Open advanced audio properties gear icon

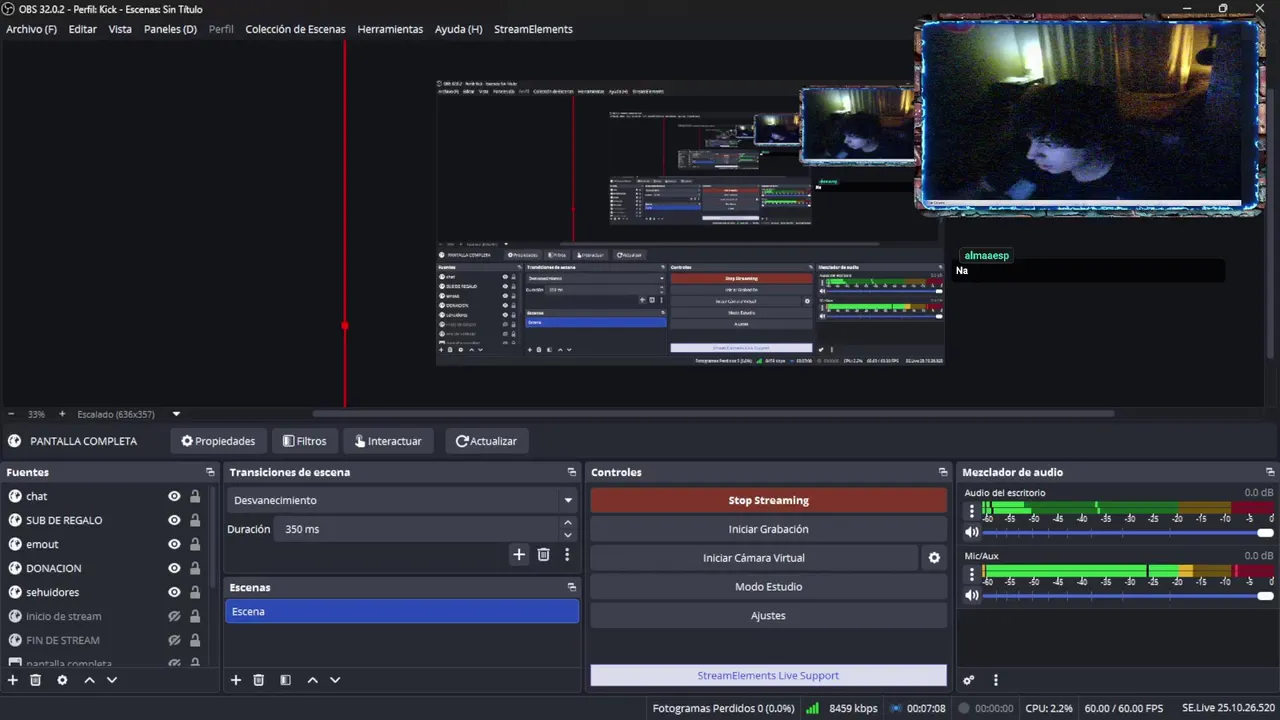coord(969,680)
